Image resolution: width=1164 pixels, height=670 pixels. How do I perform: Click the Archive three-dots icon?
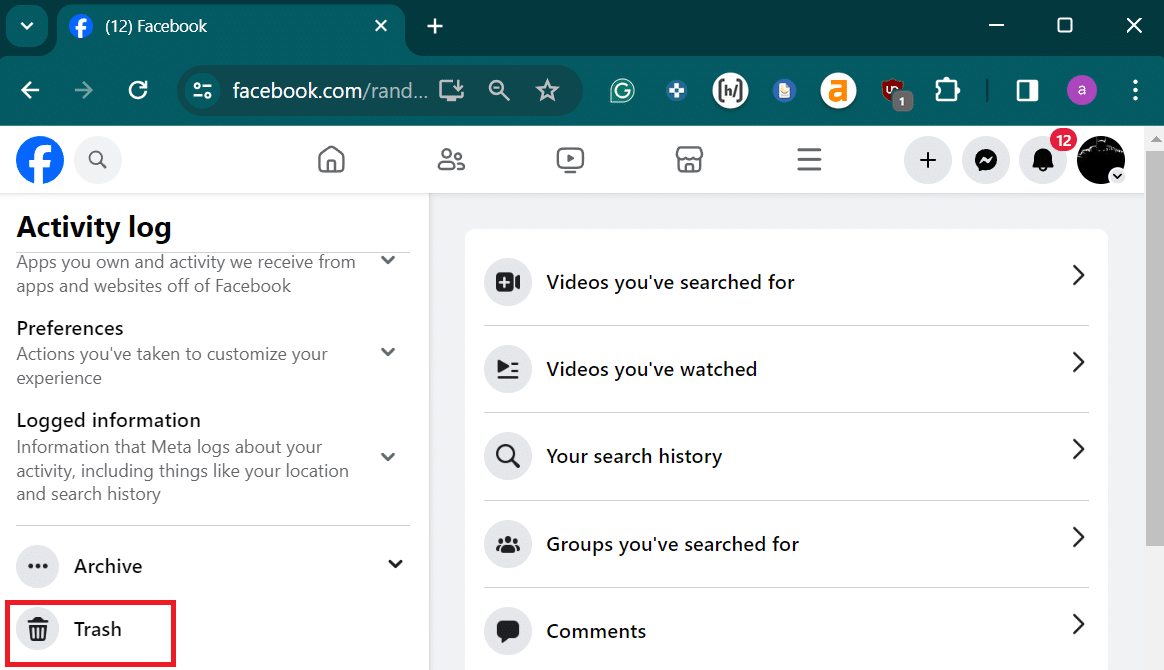click(38, 566)
